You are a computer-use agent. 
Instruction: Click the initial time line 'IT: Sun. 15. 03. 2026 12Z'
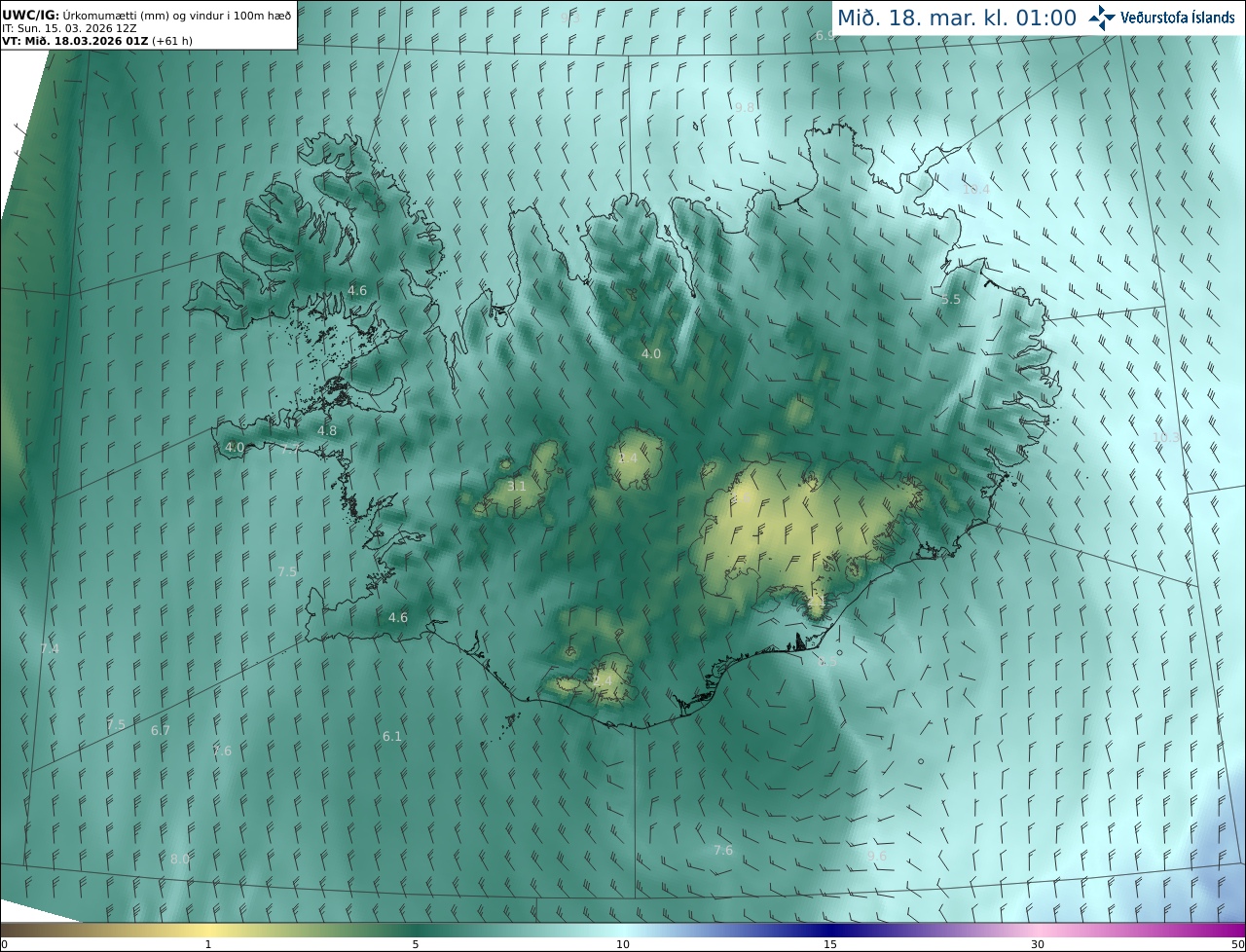coord(69,28)
